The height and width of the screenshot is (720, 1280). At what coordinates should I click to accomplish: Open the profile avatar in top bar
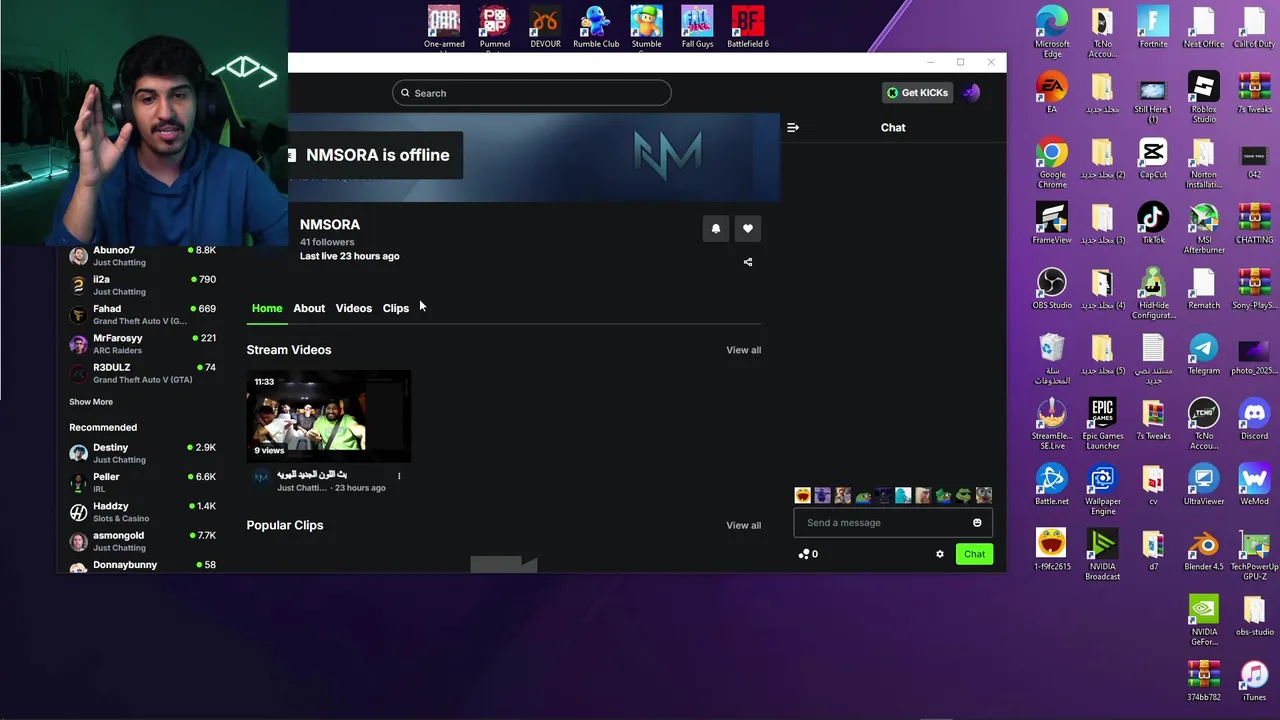coord(971,93)
